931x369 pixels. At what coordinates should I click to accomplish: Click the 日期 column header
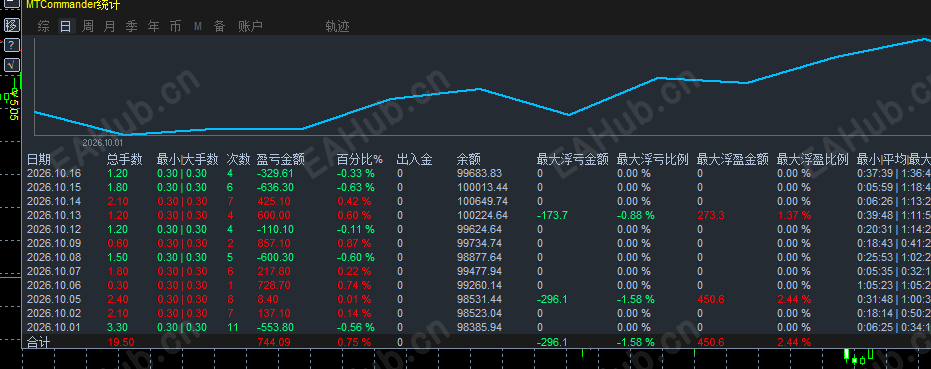tap(39, 159)
